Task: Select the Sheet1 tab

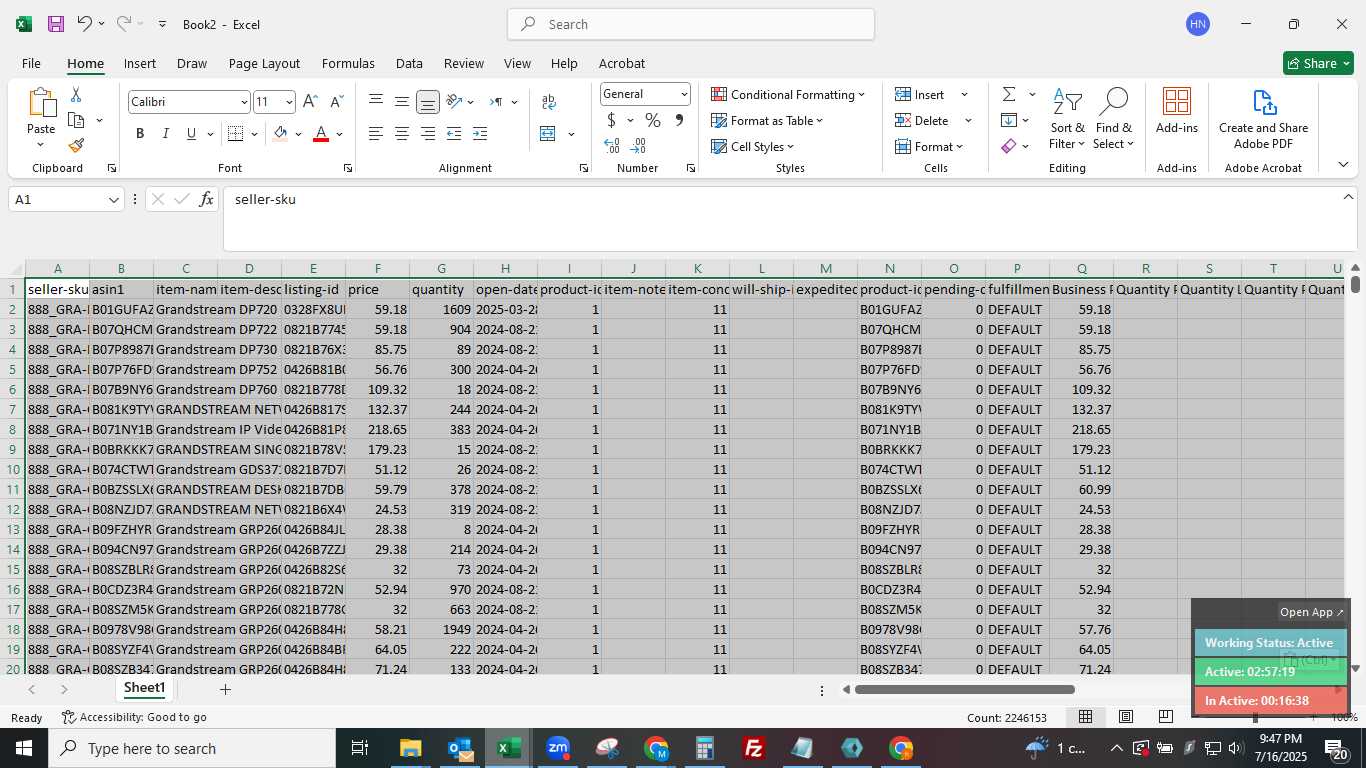Action: [144, 688]
